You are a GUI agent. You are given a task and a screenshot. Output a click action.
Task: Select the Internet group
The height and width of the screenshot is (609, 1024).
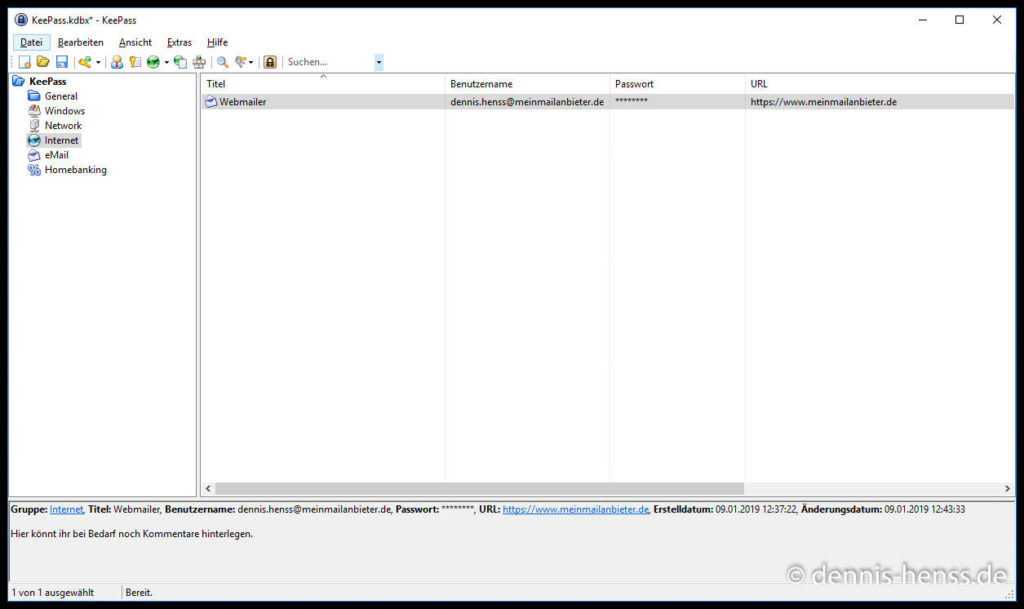61,140
